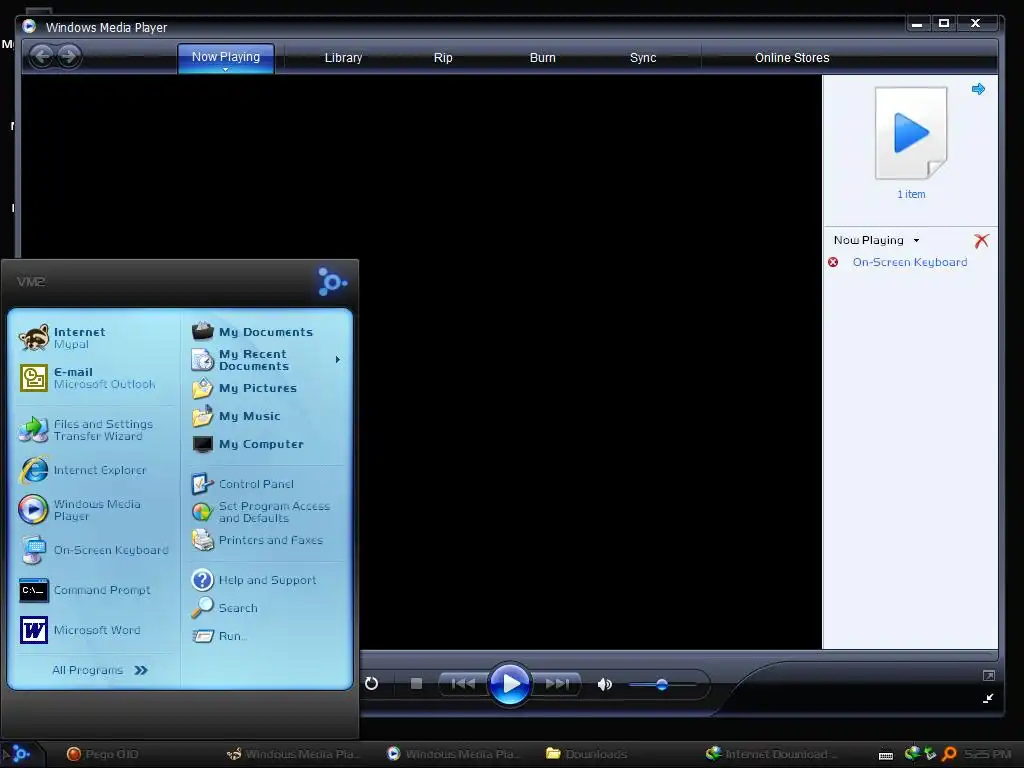Click the view full screen icon
The width and height of the screenshot is (1024, 768).
[x=989, y=675]
